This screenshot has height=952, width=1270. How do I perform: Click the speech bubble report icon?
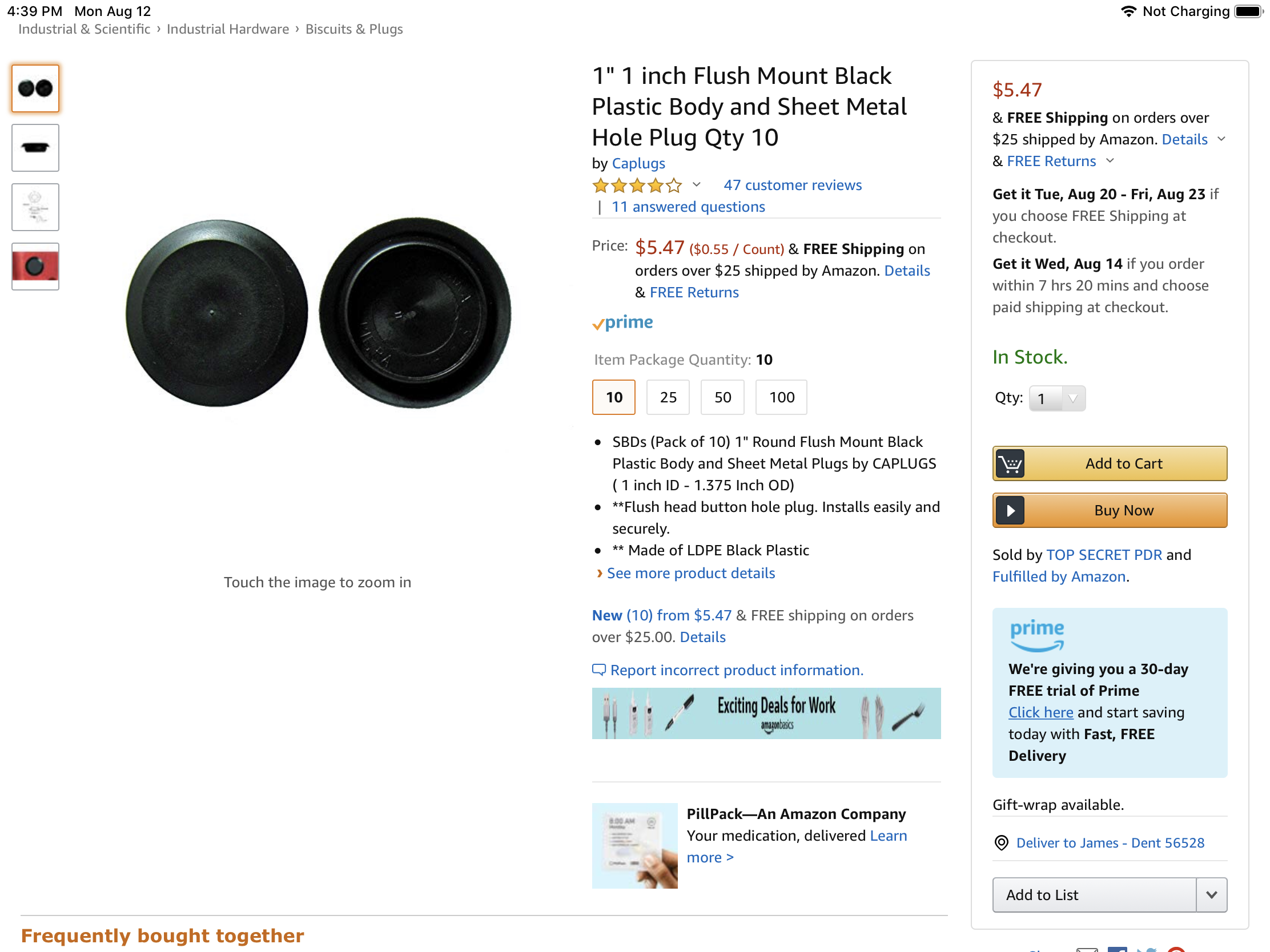(x=598, y=669)
